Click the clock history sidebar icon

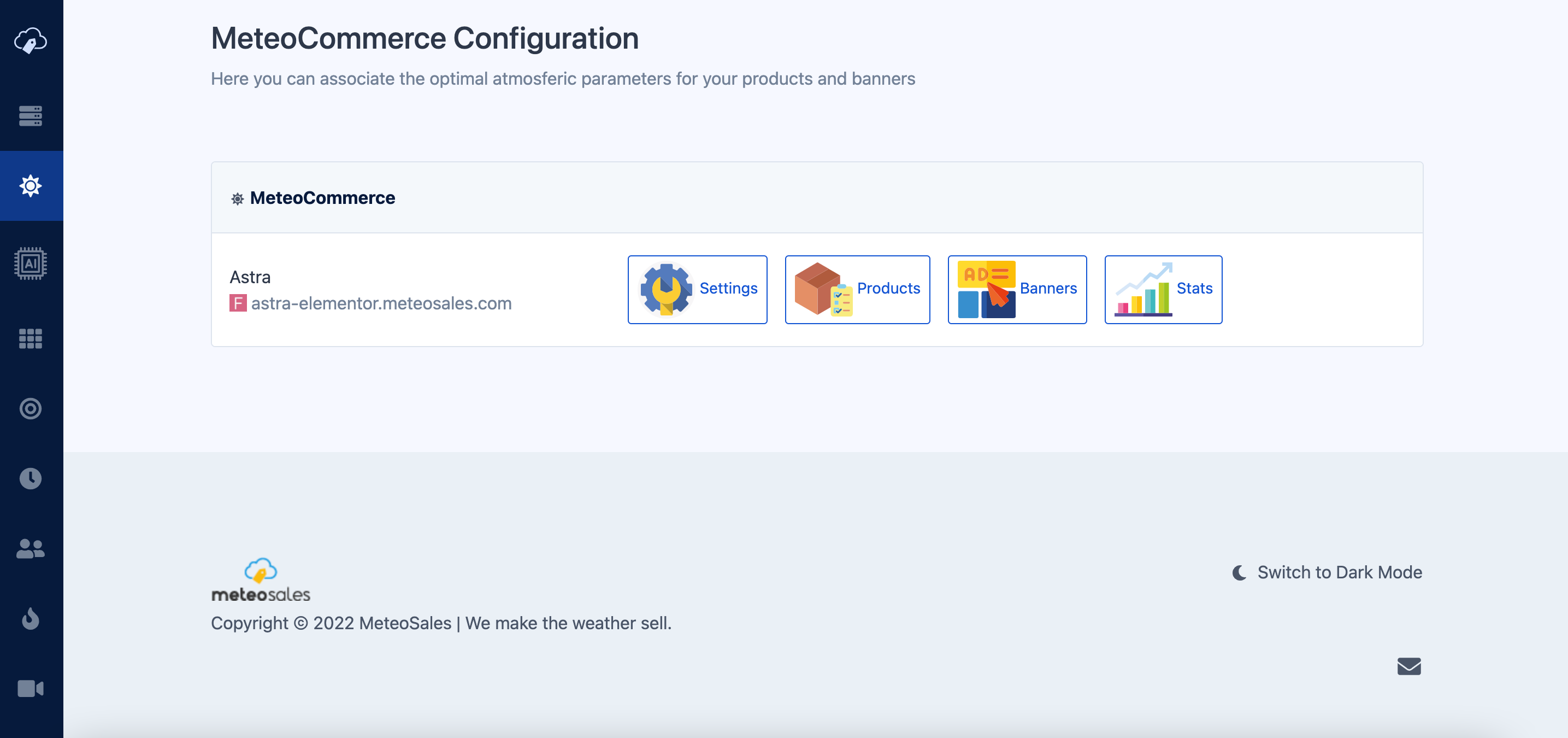[x=31, y=478]
